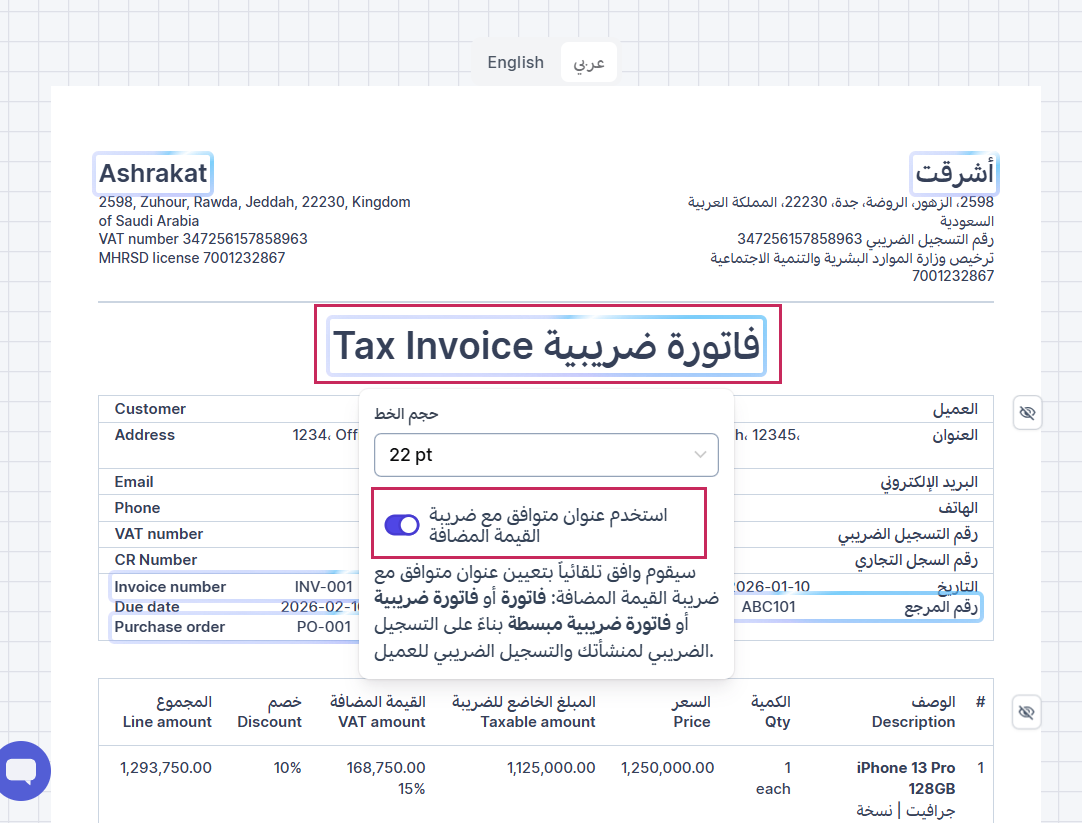Switch to the عربي language tab
Screen dimensions: 1082x823
(x=589, y=62)
